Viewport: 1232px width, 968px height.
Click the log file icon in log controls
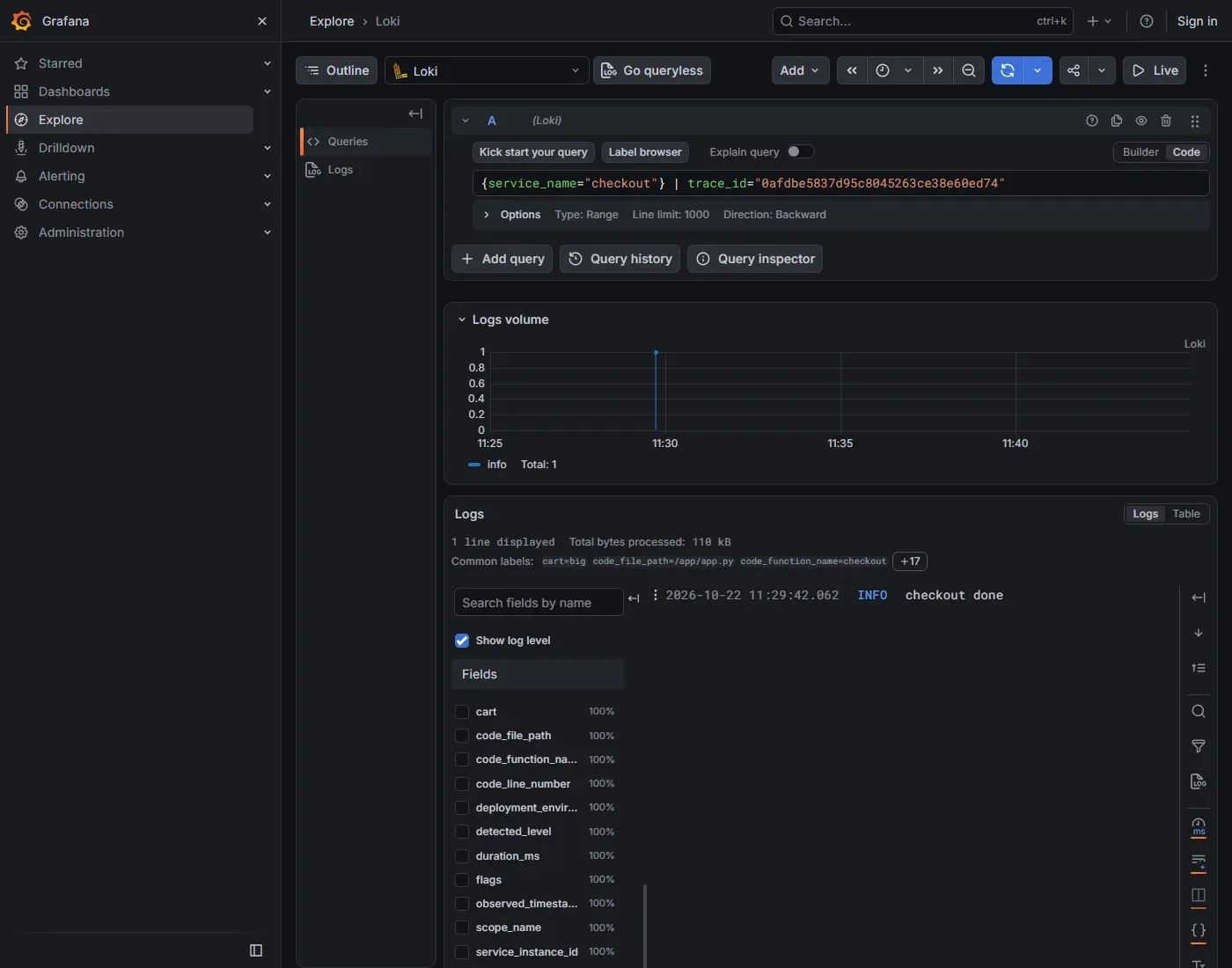(x=1199, y=781)
